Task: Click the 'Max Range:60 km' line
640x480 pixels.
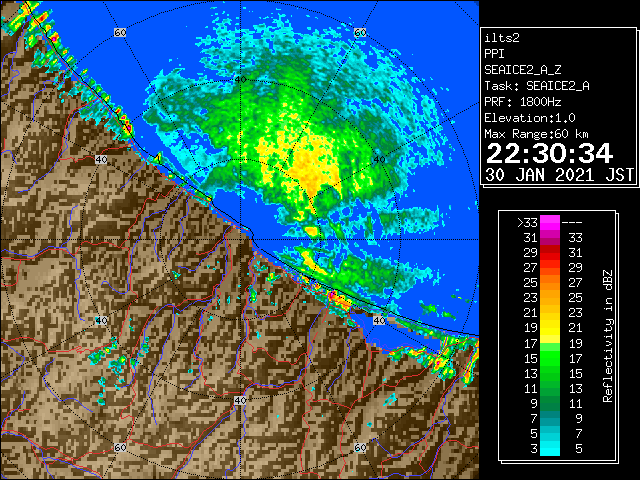Action: [x=537, y=134]
